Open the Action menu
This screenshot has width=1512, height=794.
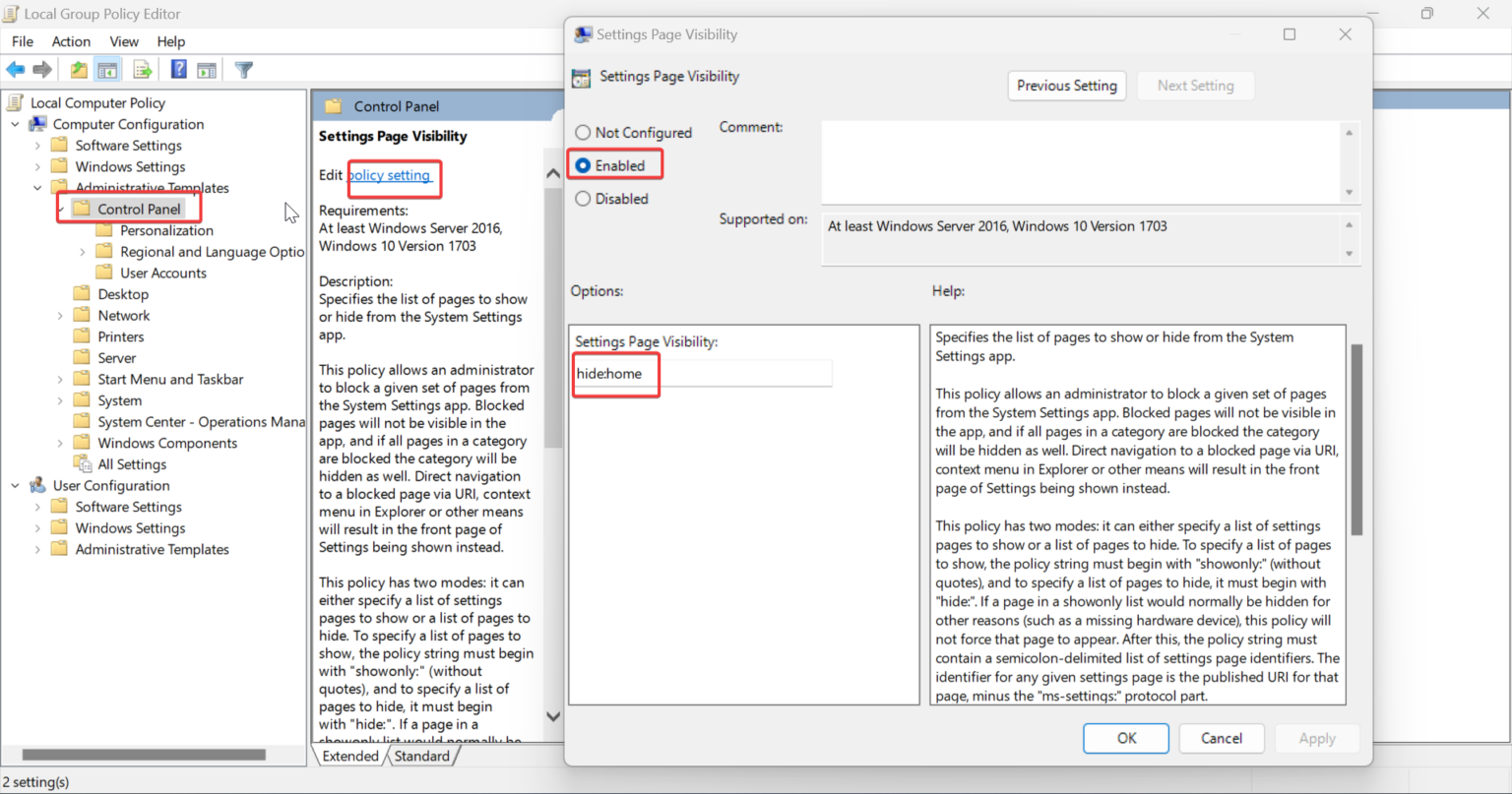[x=70, y=41]
